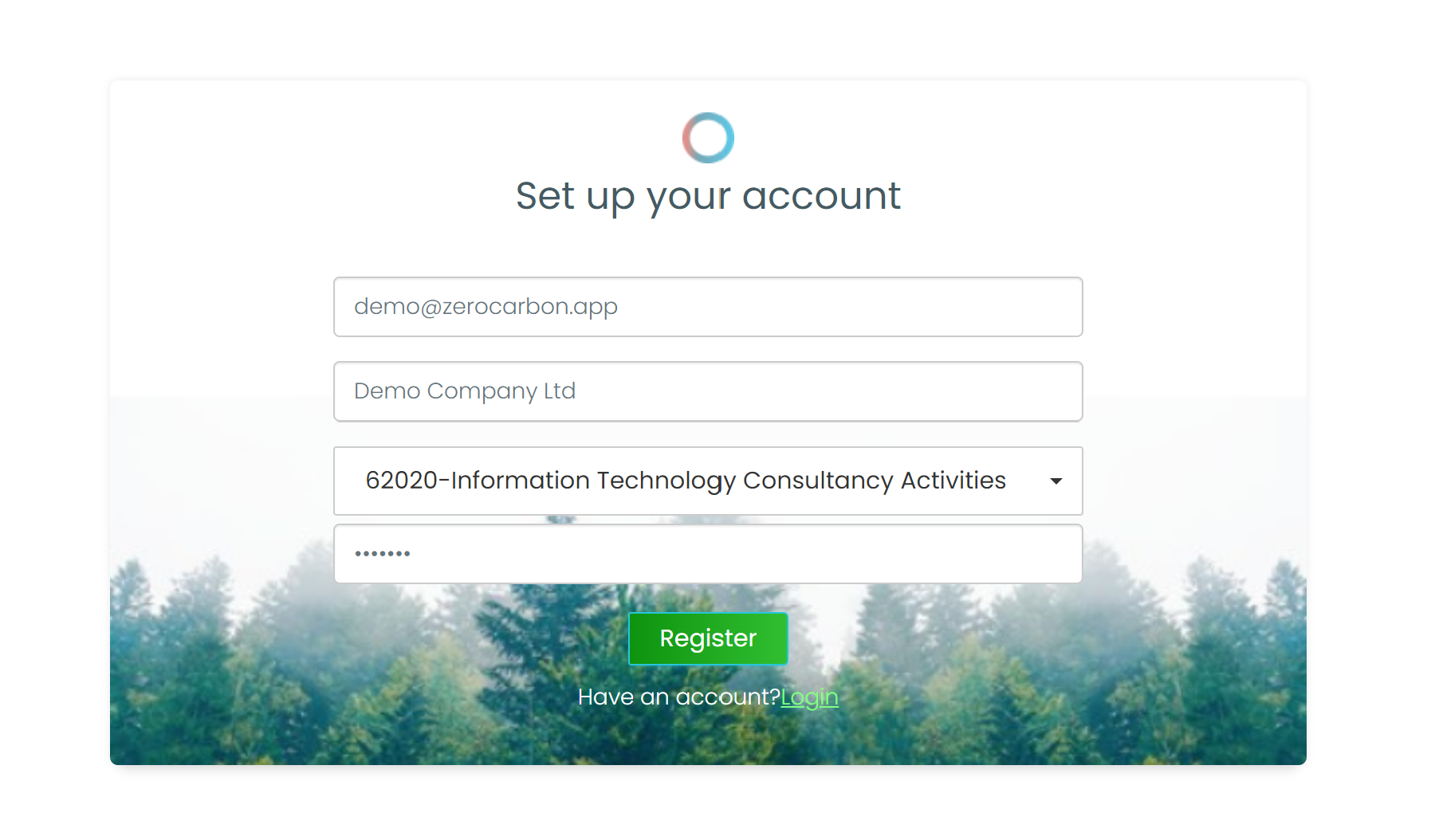Click the "Have an account?" text

tap(678, 697)
